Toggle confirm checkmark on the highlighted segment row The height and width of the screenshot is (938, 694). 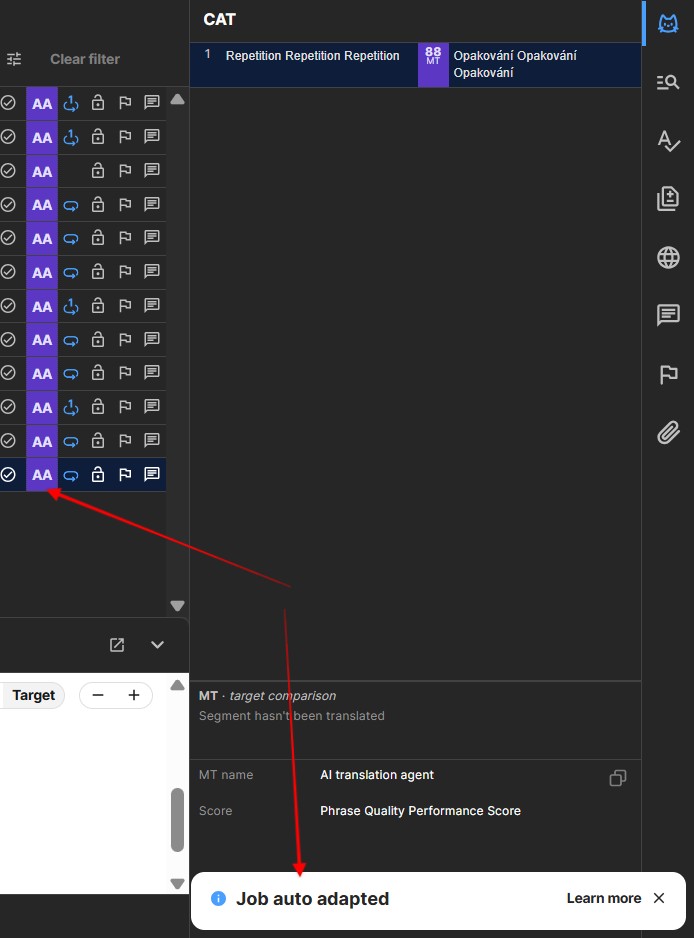(x=8, y=475)
